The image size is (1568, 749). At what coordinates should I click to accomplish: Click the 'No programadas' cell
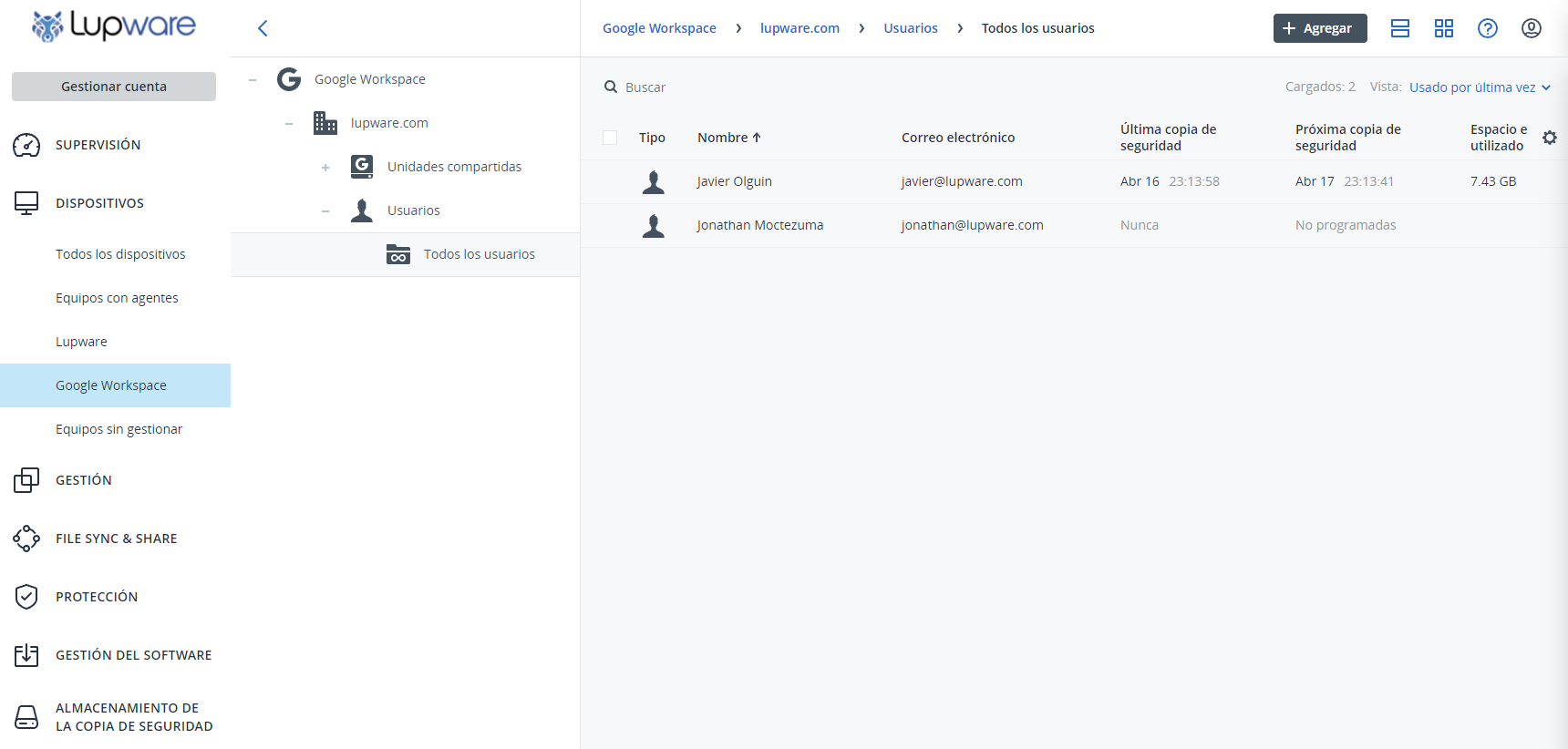coord(1346,225)
